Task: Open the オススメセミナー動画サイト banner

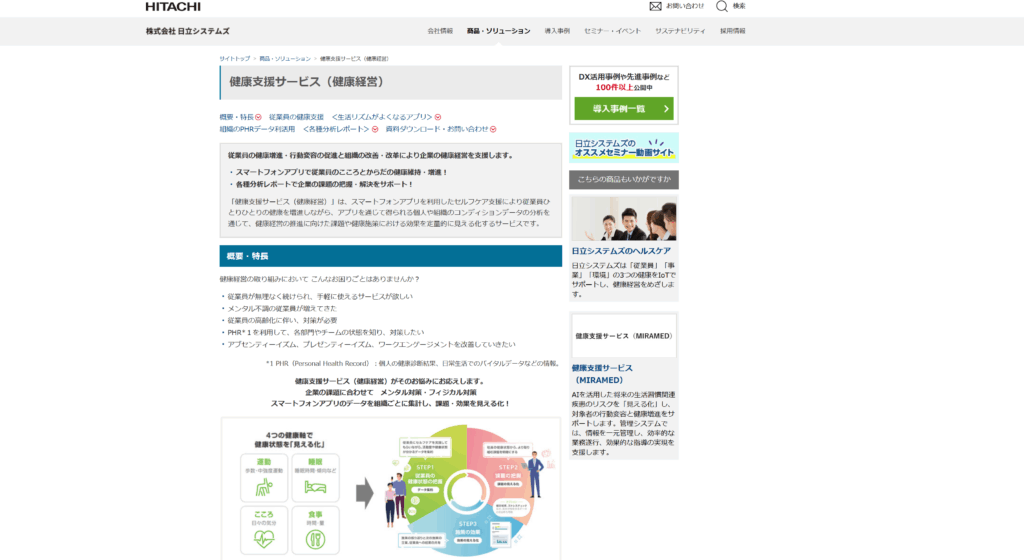Action: pyautogui.click(x=624, y=148)
